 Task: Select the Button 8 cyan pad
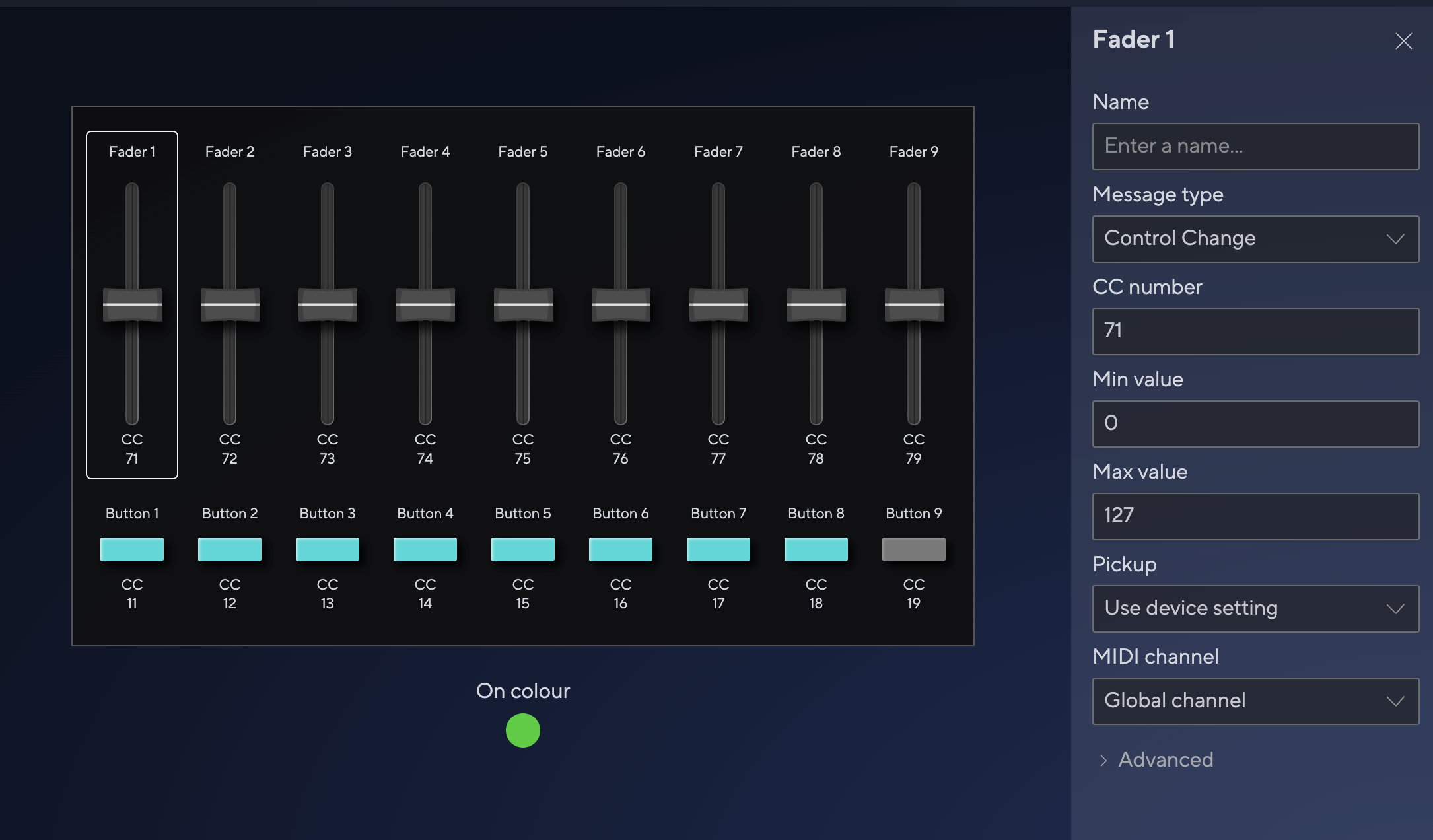pos(816,549)
